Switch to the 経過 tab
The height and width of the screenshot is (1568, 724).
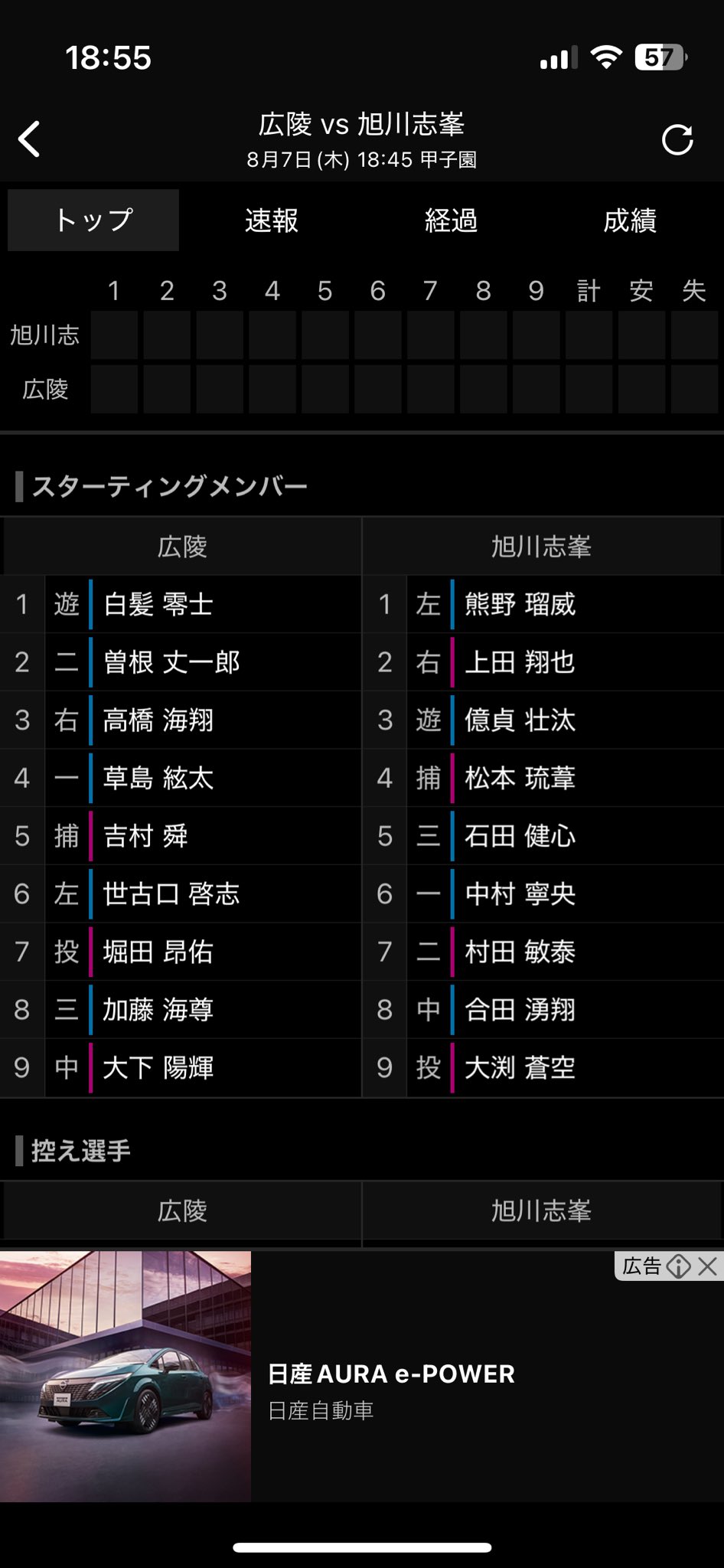click(452, 220)
